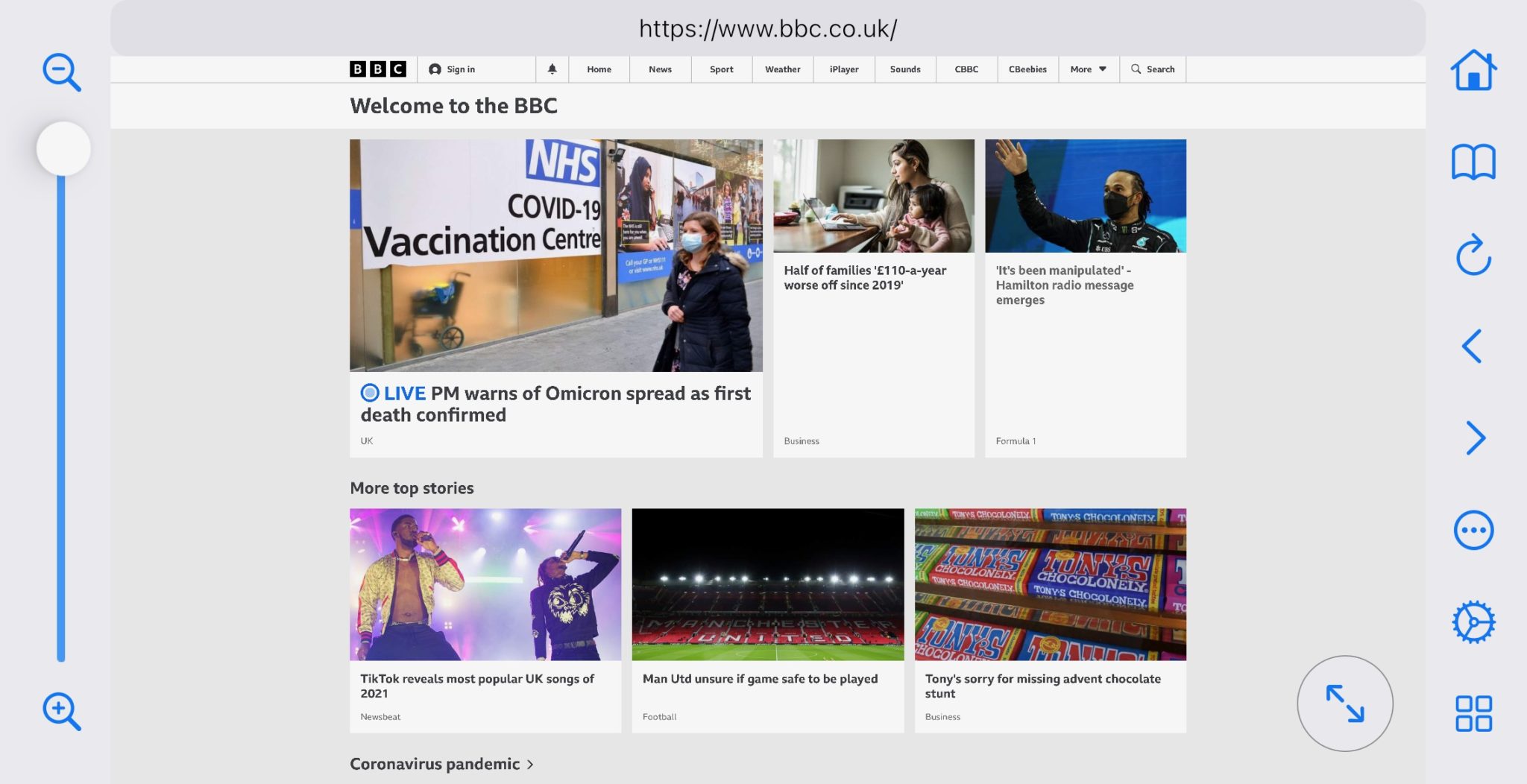The width and height of the screenshot is (1527, 784).
Task: Navigate forward with right arrow icon
Action: tap(1475, 438)
